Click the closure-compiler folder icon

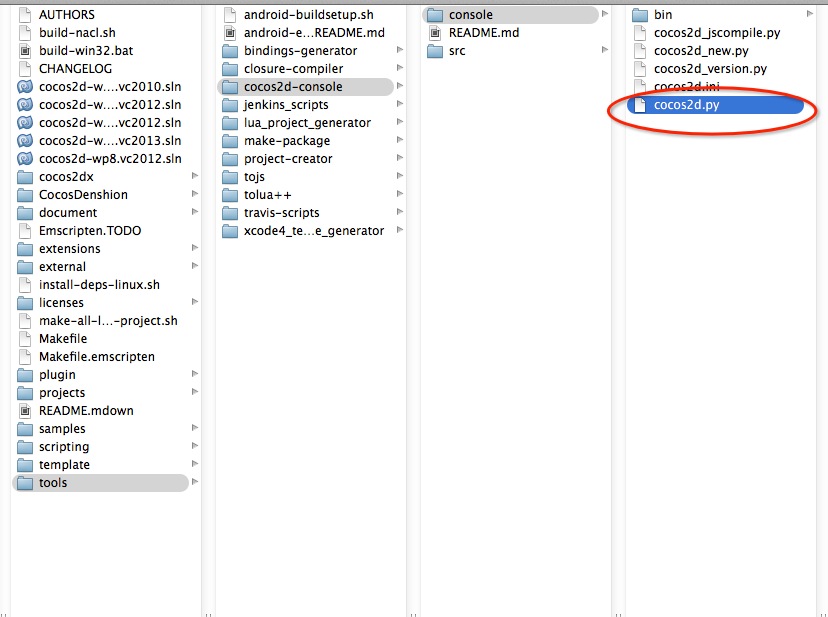click(x=230, y=69)
